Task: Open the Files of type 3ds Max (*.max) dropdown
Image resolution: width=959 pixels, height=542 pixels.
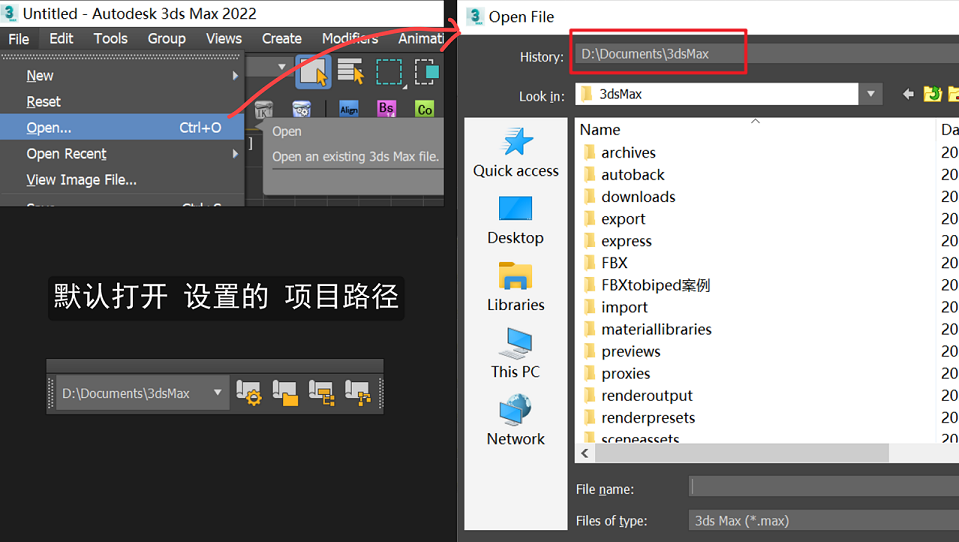Action: click(823, 521)
